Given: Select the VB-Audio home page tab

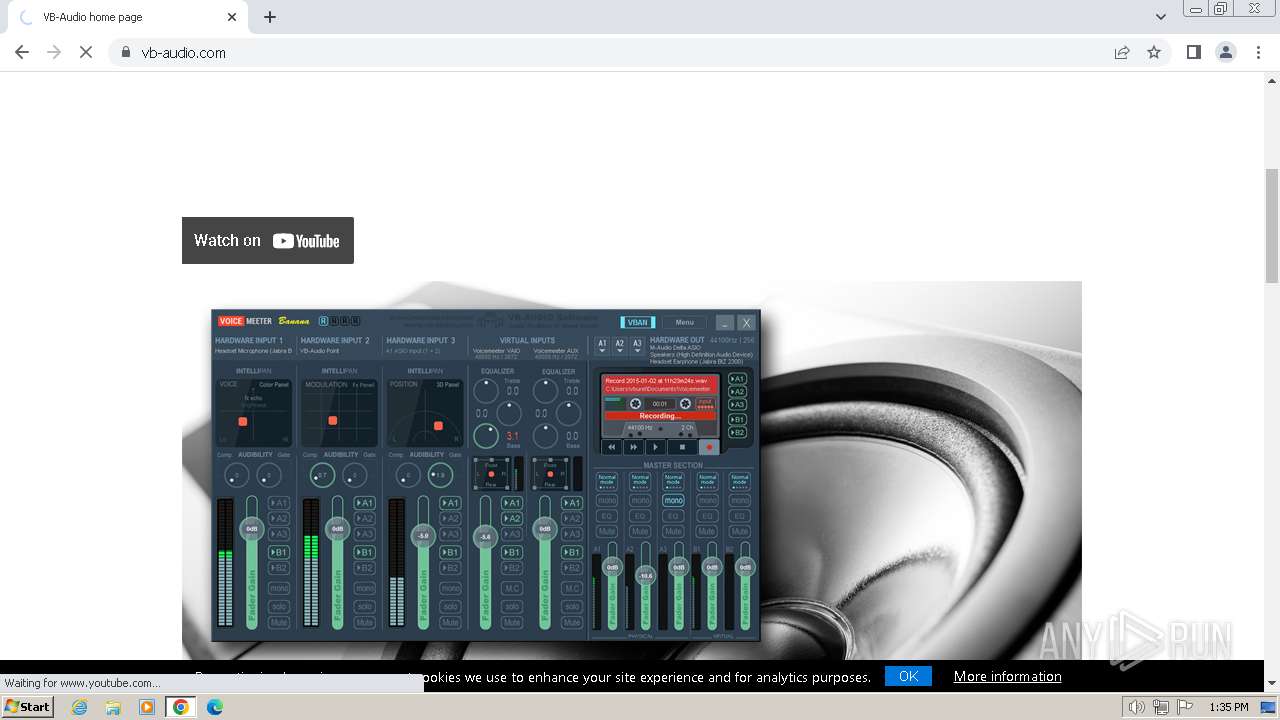Looking at the screenshot, I should (x=127, y=17).
